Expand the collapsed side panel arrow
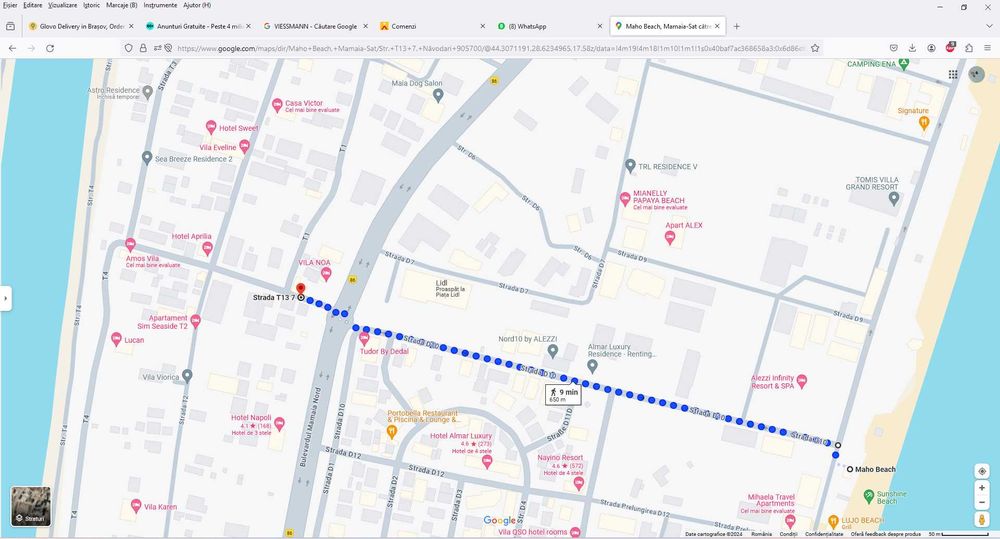Viewport: 1000px width, 539px height. point(6,298)
